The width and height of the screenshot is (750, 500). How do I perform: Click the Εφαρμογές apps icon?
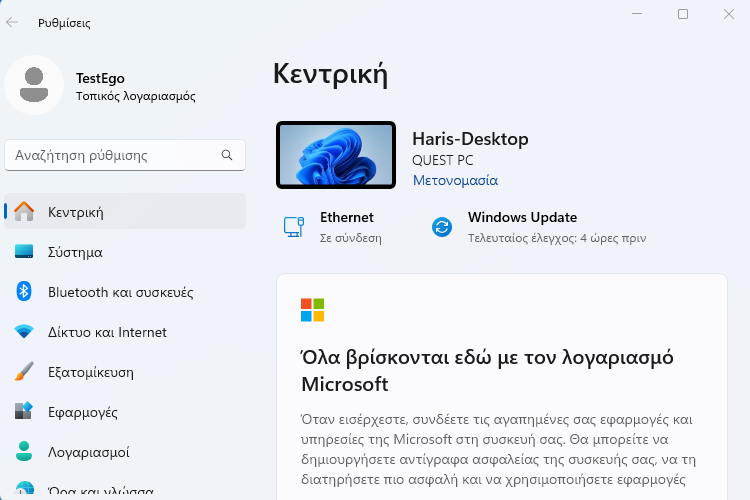pyautogui.click(x=24, y=411)
